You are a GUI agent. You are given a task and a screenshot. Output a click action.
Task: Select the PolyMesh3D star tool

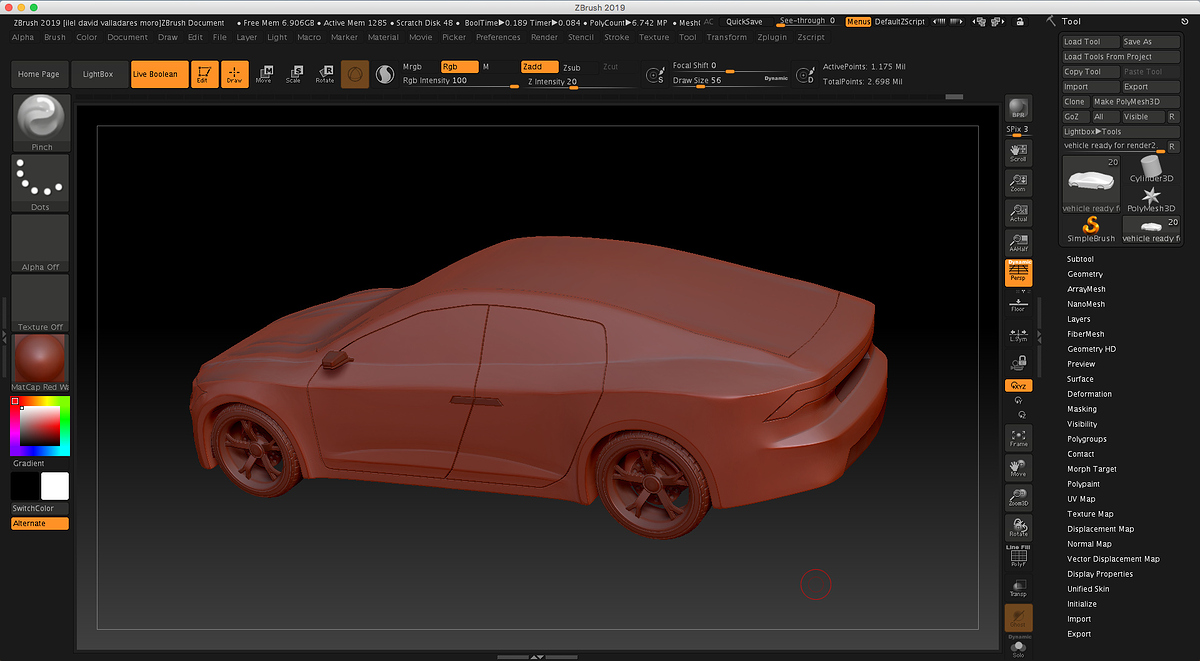tap(1149, 199)
